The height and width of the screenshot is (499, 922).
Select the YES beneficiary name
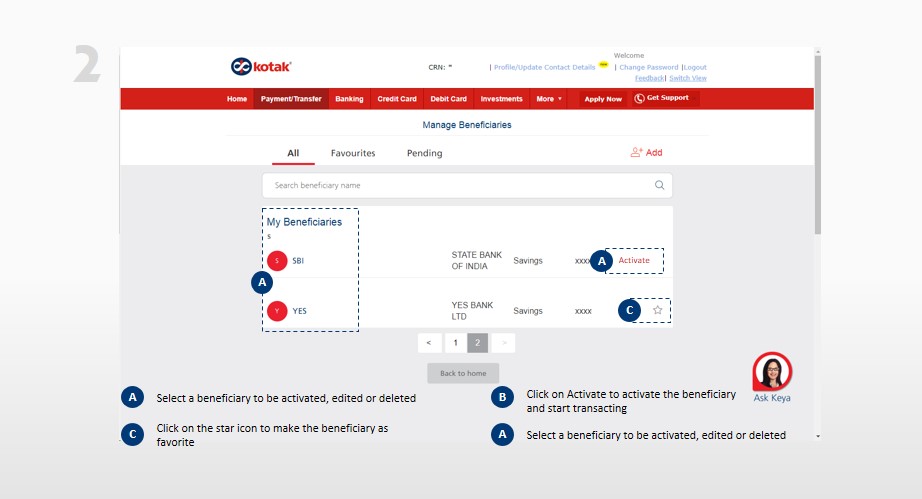point(299,311)
